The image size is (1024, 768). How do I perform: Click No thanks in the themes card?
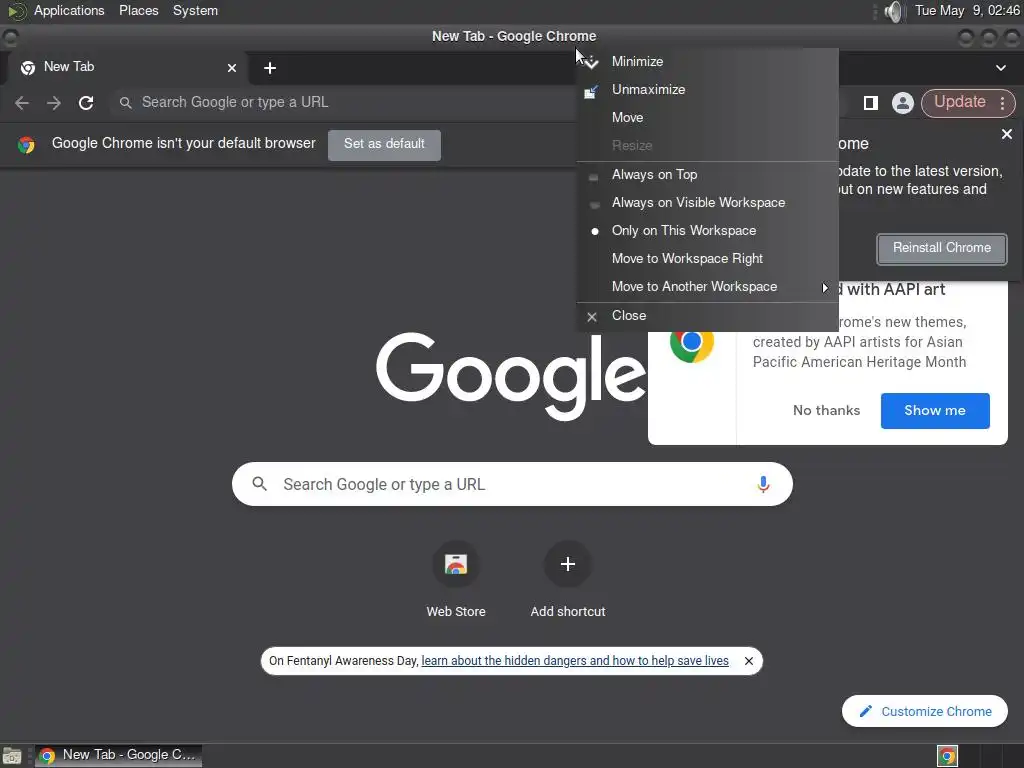coord(826,411)
